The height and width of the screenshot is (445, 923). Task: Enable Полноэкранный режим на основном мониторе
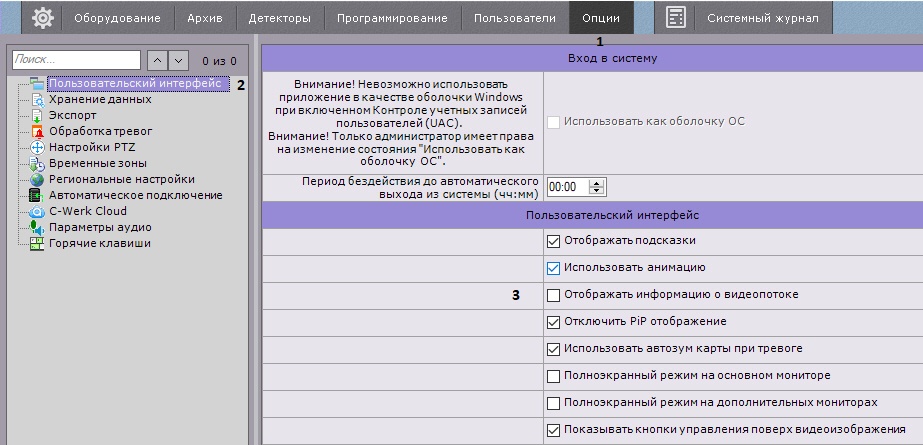click(554, 376)
